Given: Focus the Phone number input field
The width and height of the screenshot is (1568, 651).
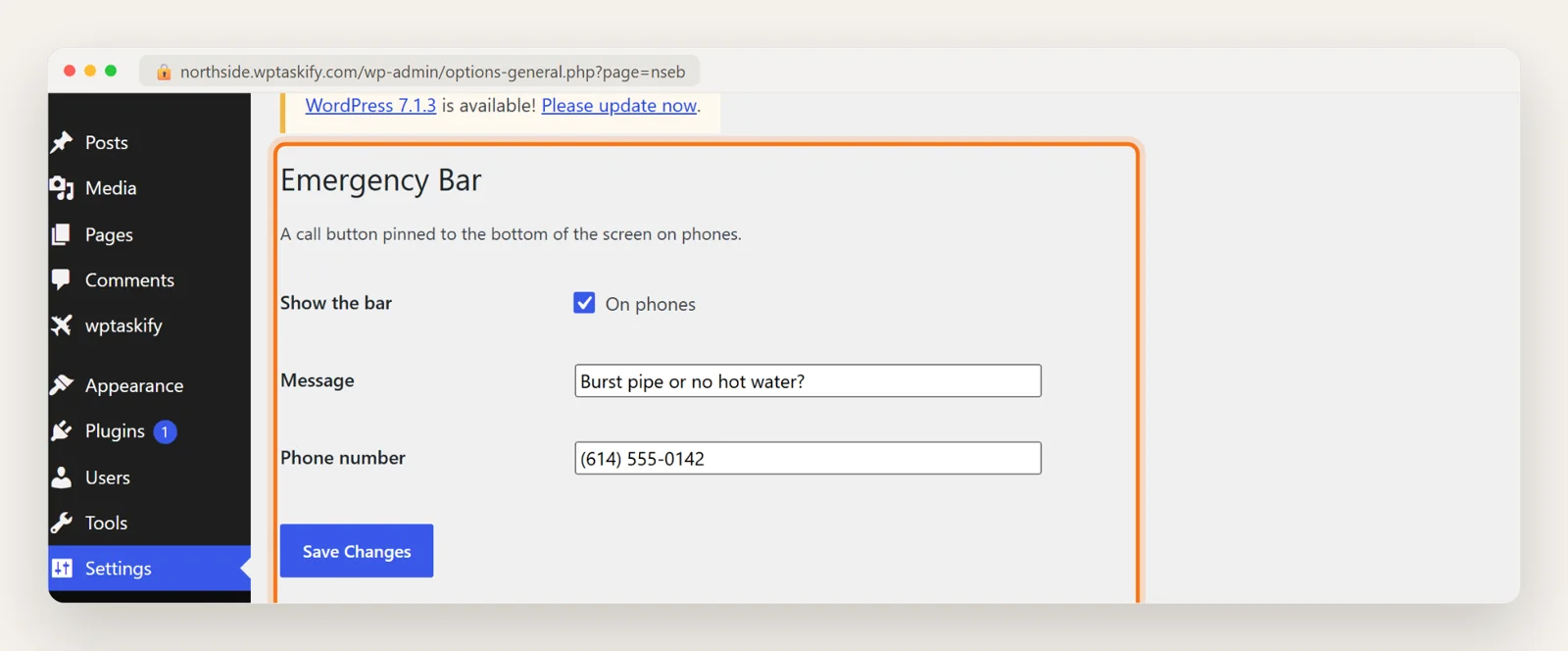Looking at the screenshot, I should click(808, 458).
